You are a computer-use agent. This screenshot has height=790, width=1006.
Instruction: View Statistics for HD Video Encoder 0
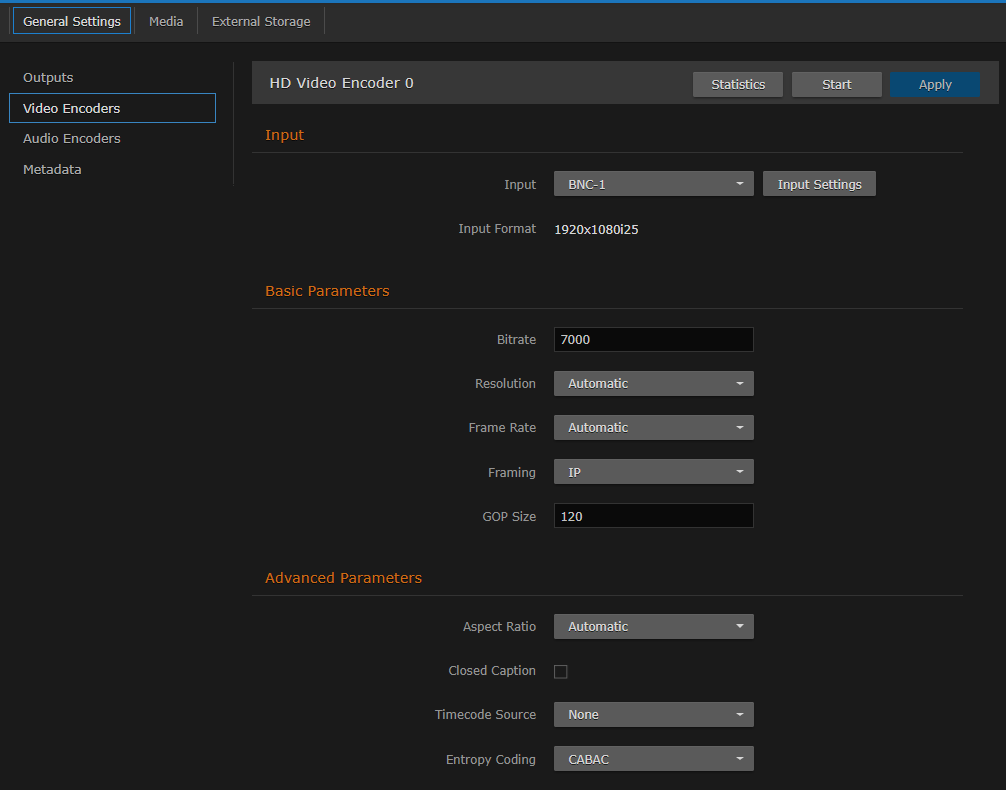coord(737,84)
